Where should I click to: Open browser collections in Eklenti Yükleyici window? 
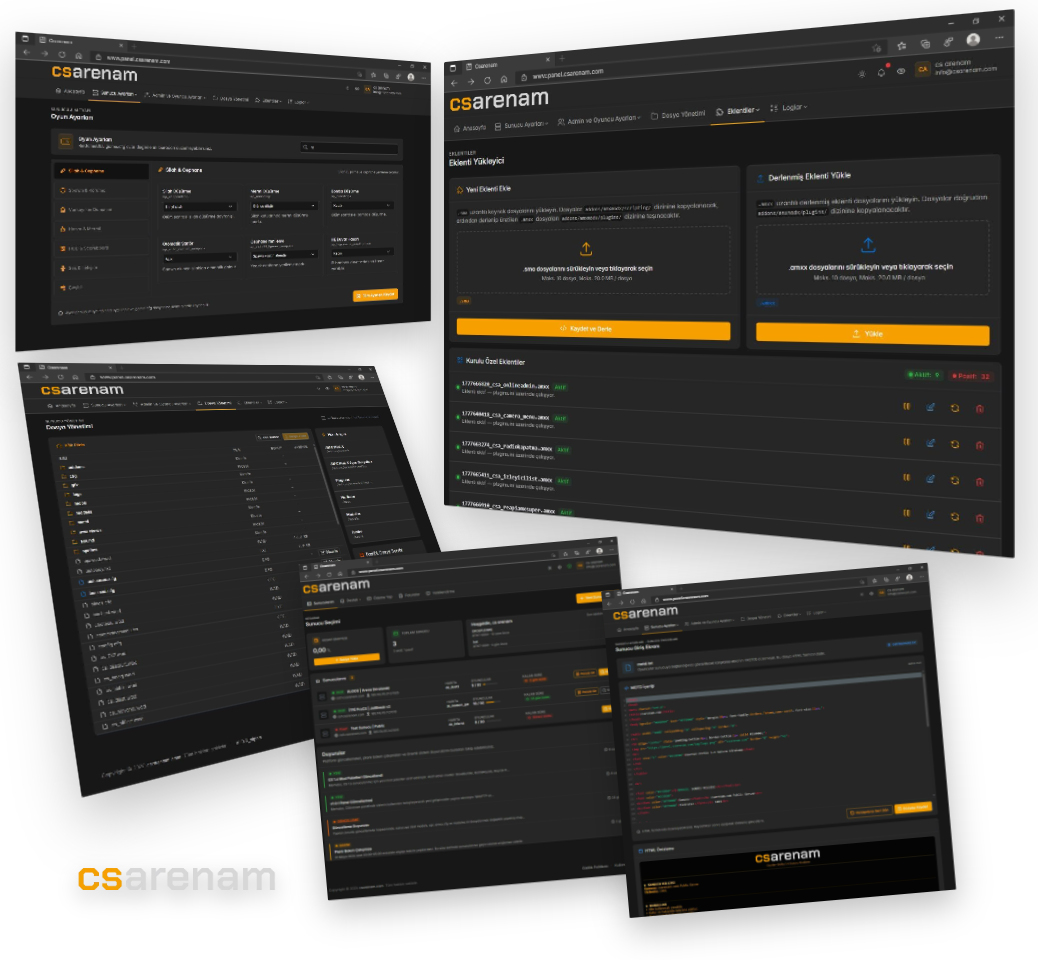pos(925,44)
